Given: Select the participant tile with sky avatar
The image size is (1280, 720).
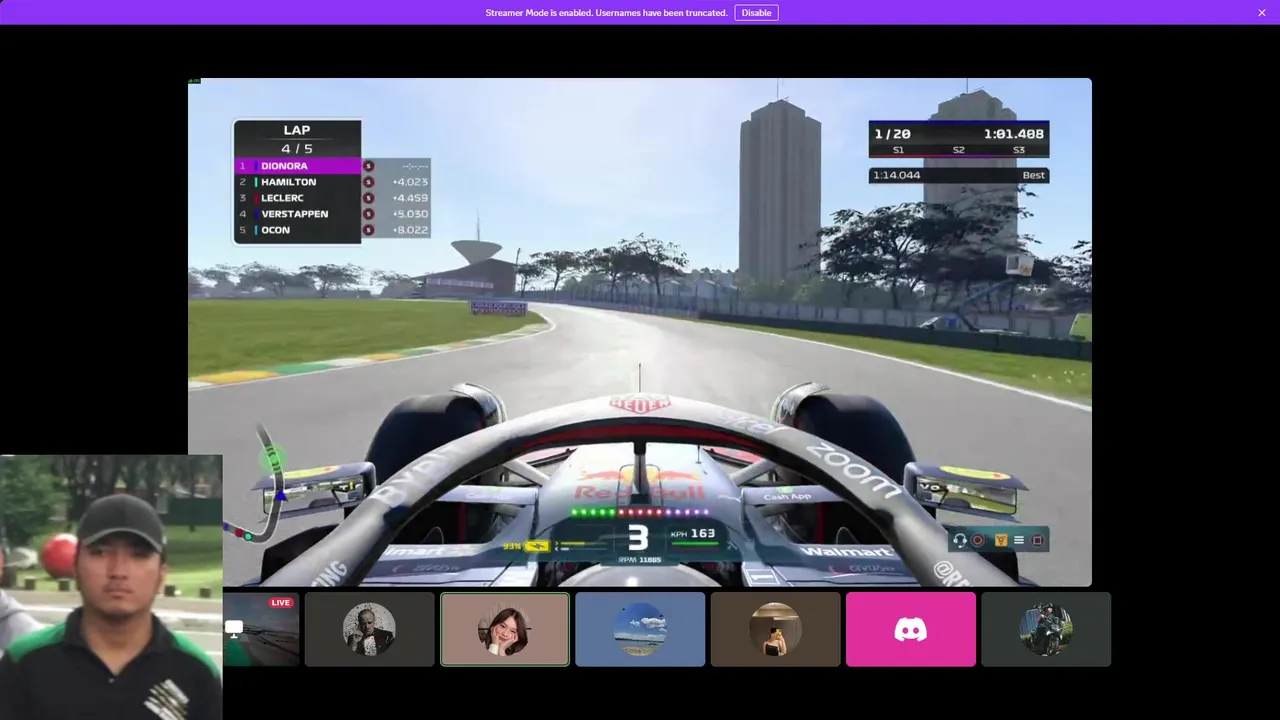Looking at the screenshot, I should pos(640,629).
